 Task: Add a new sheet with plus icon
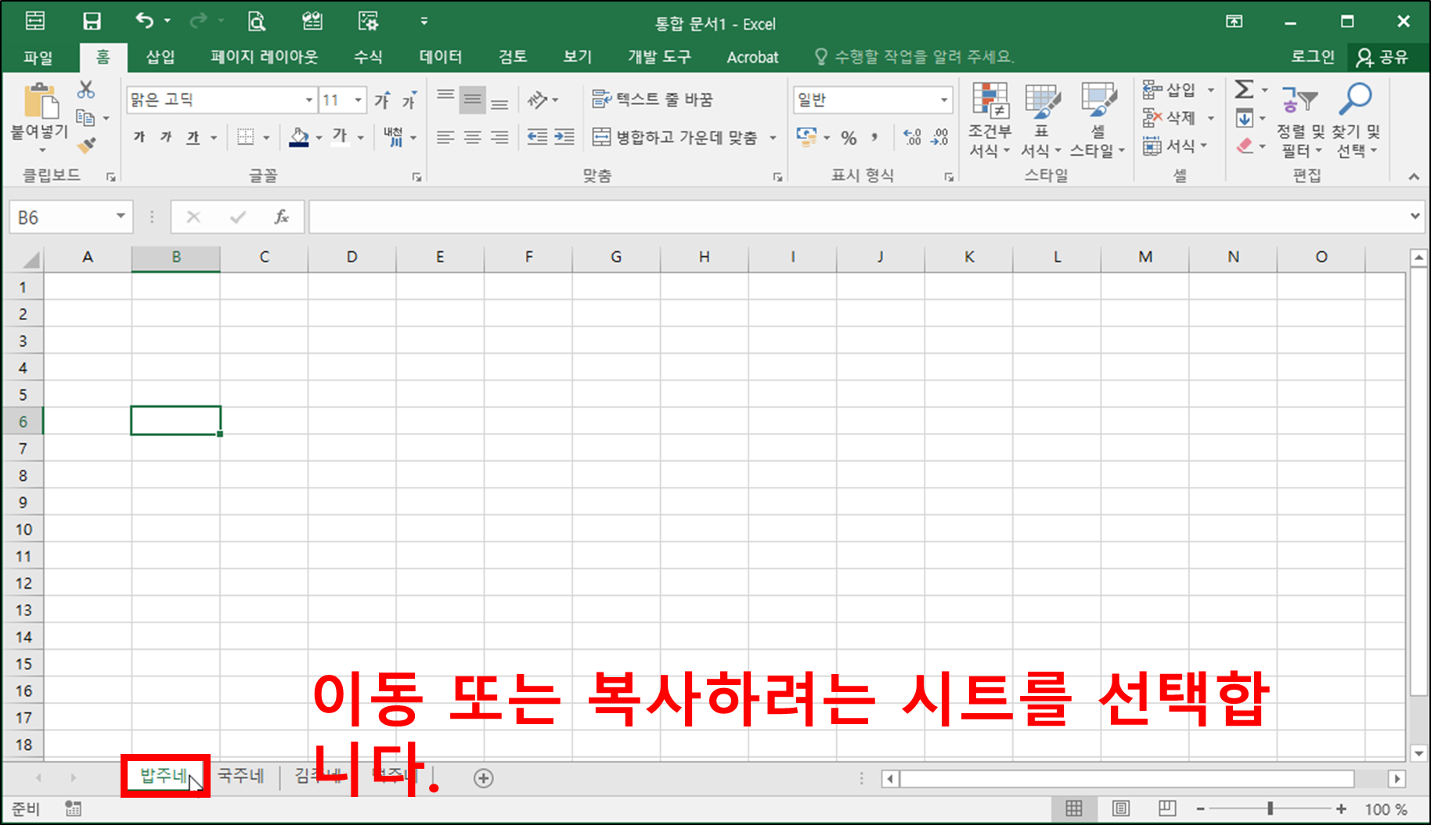click(x=484, y=778)
